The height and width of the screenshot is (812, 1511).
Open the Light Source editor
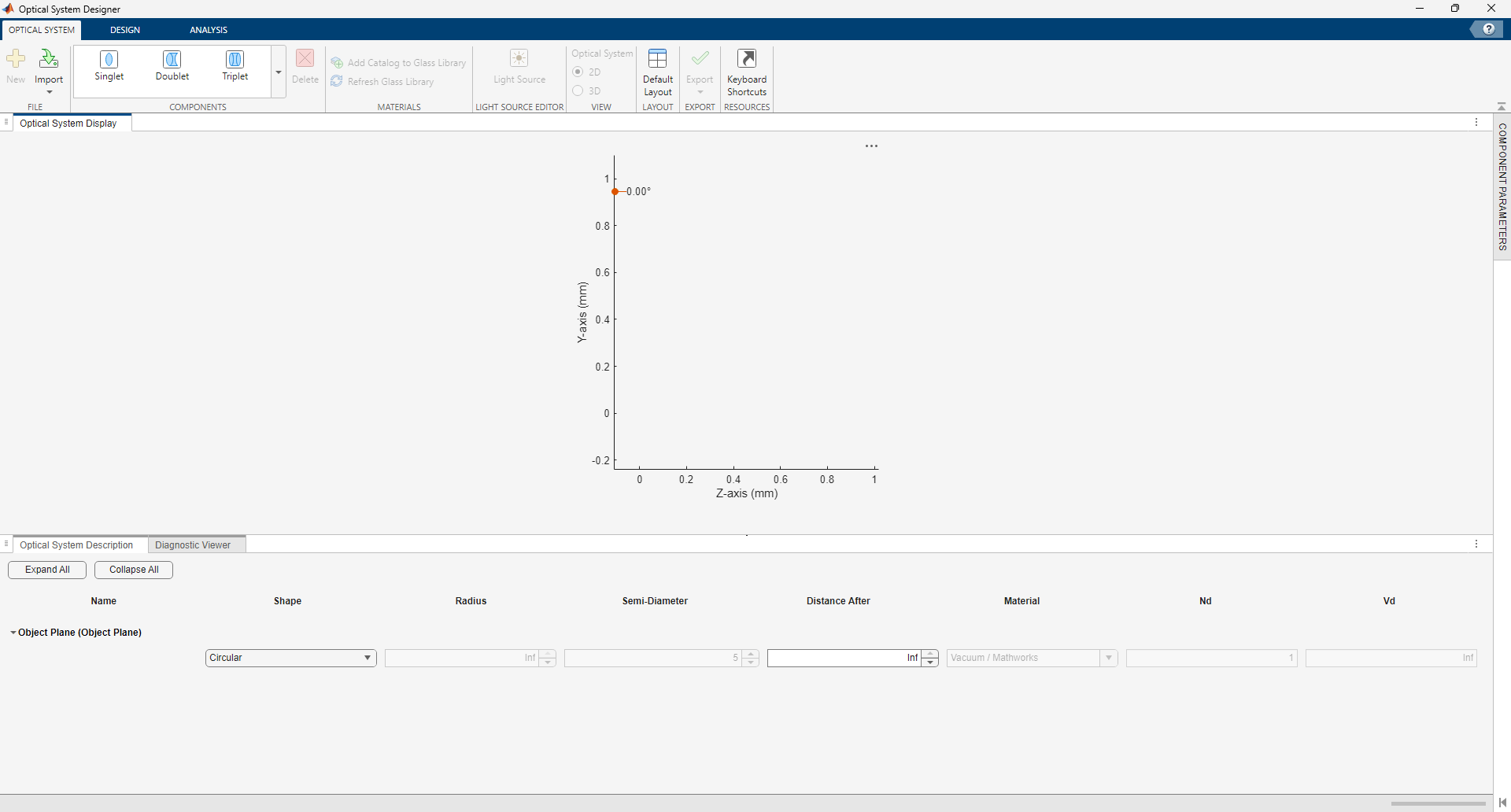(x=519, y=68)
